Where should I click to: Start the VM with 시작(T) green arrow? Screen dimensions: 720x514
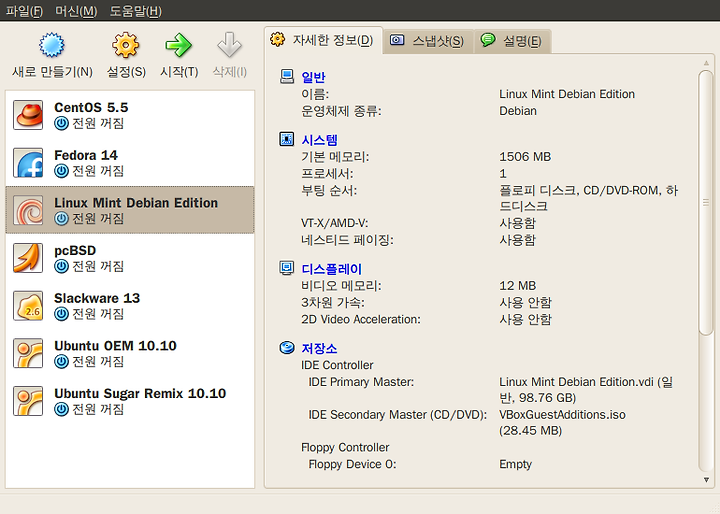click(178, 45)
